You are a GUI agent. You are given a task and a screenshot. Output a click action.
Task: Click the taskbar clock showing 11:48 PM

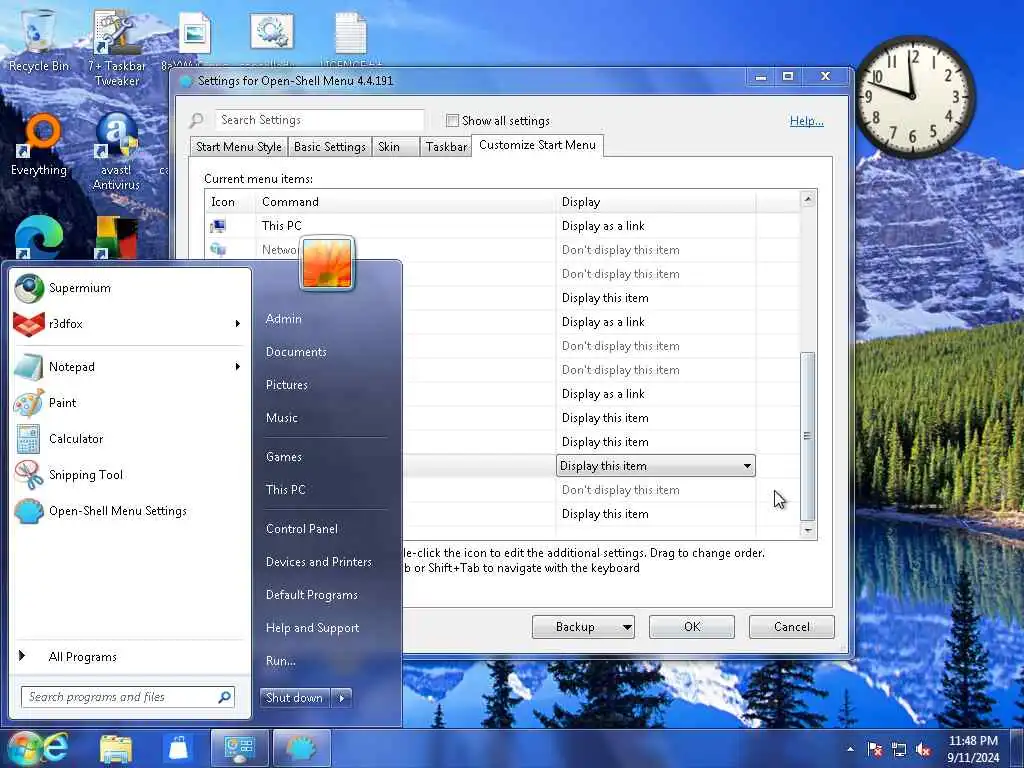tap(973, 749)
